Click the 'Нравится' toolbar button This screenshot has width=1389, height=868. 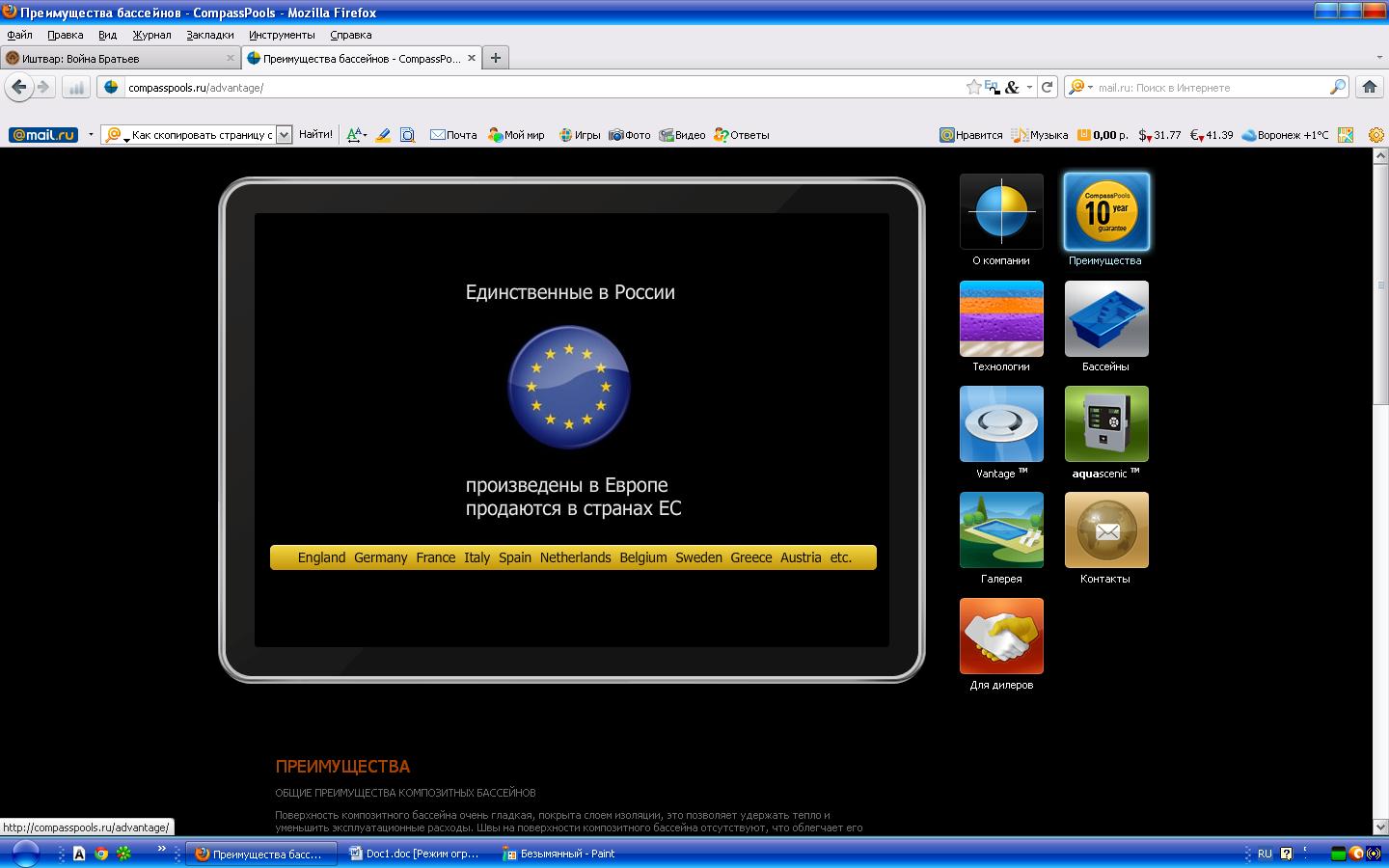[x=971, y=135]
